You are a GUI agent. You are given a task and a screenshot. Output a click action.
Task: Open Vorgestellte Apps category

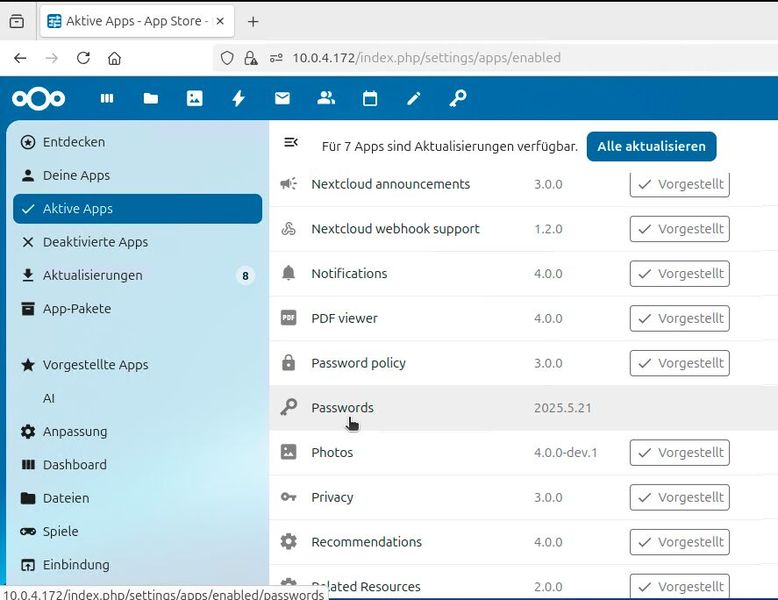137,365
